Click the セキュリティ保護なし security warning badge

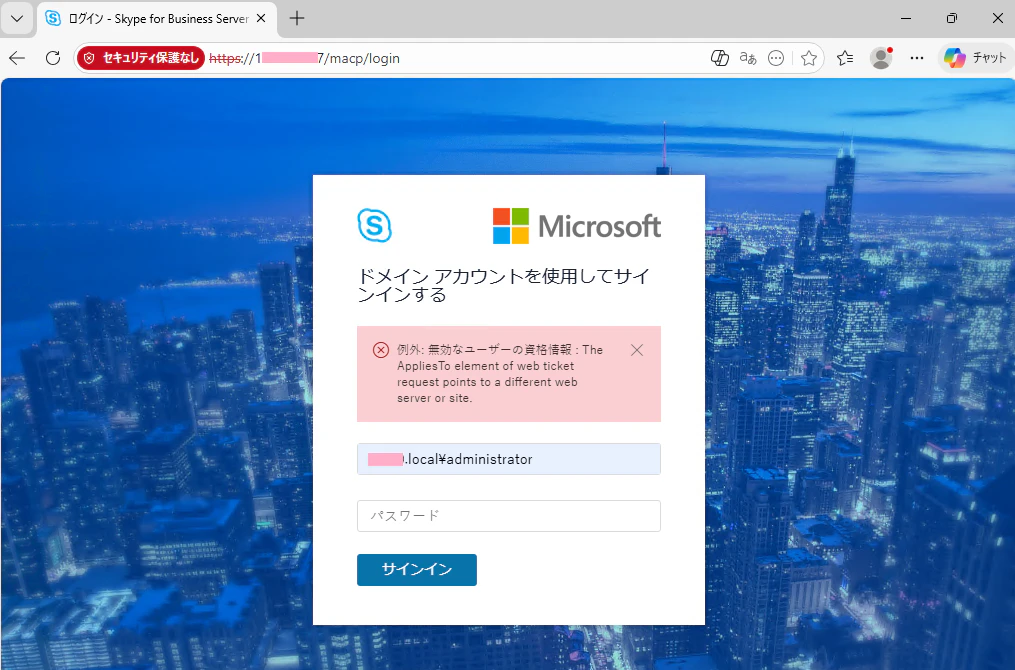[x=141, y=58]
